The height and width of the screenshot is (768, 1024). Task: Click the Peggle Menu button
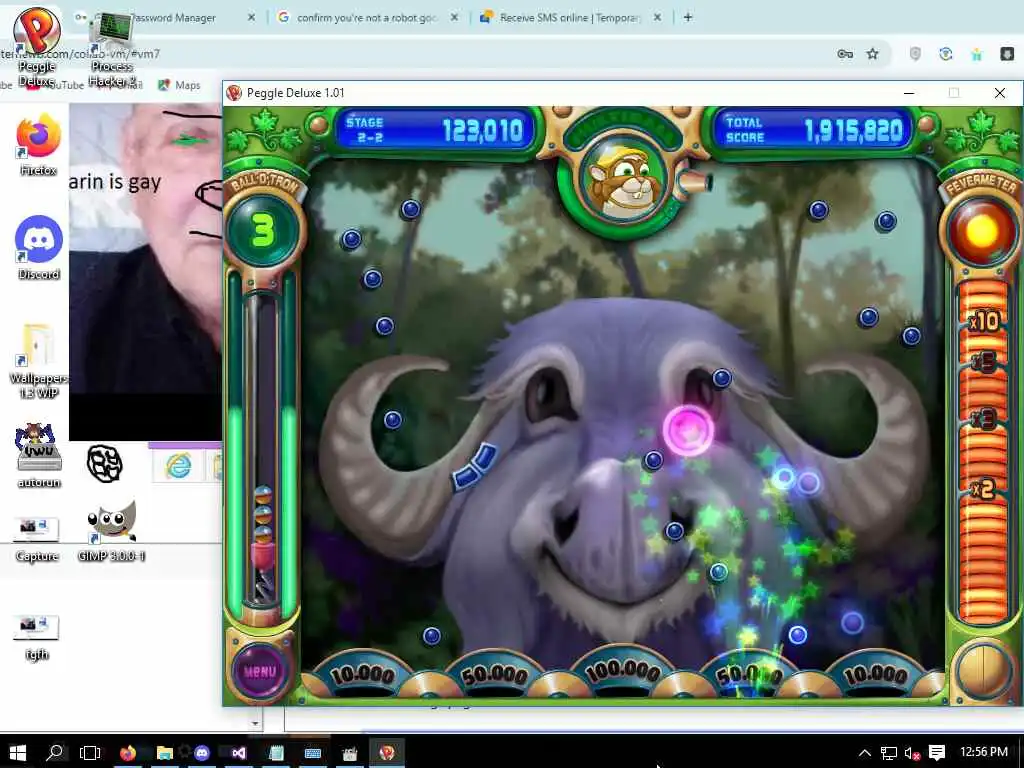260,671
